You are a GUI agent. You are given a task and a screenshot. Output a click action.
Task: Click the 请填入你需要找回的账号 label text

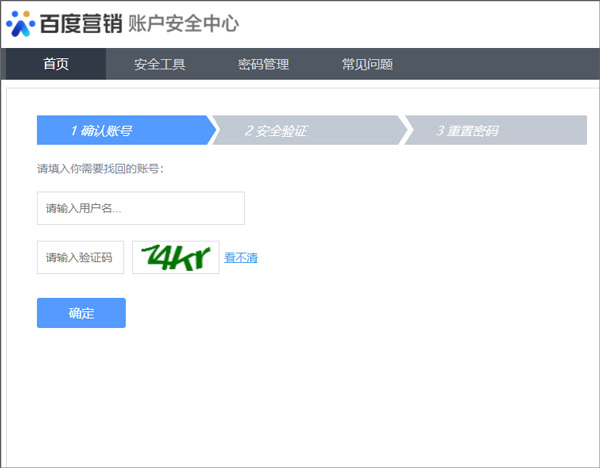pyautogui.click(x=100, y=168)
